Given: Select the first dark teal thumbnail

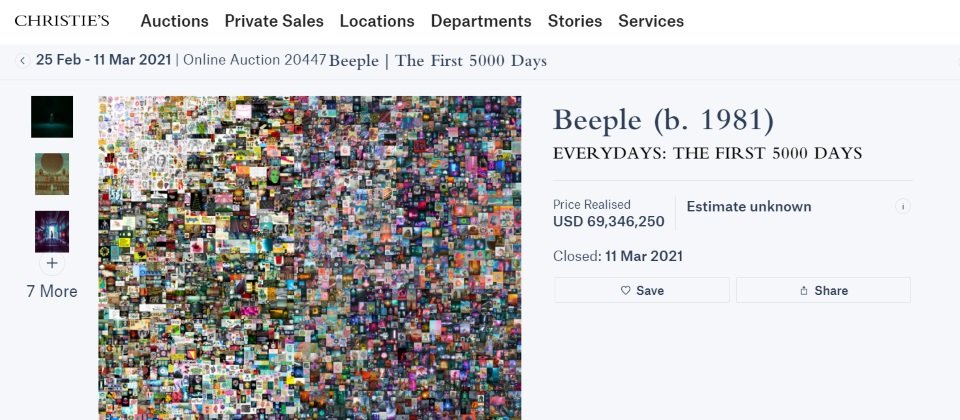Looking at the screenshot, I should (x=52, y=117).
